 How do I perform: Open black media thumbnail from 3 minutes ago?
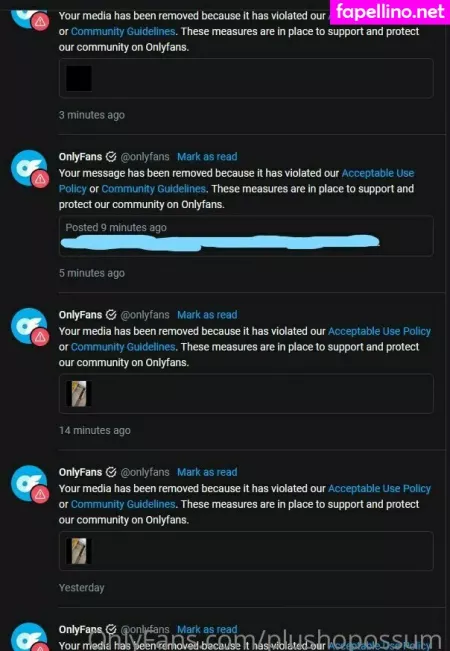pyautogui.click(x=79, y=78)
